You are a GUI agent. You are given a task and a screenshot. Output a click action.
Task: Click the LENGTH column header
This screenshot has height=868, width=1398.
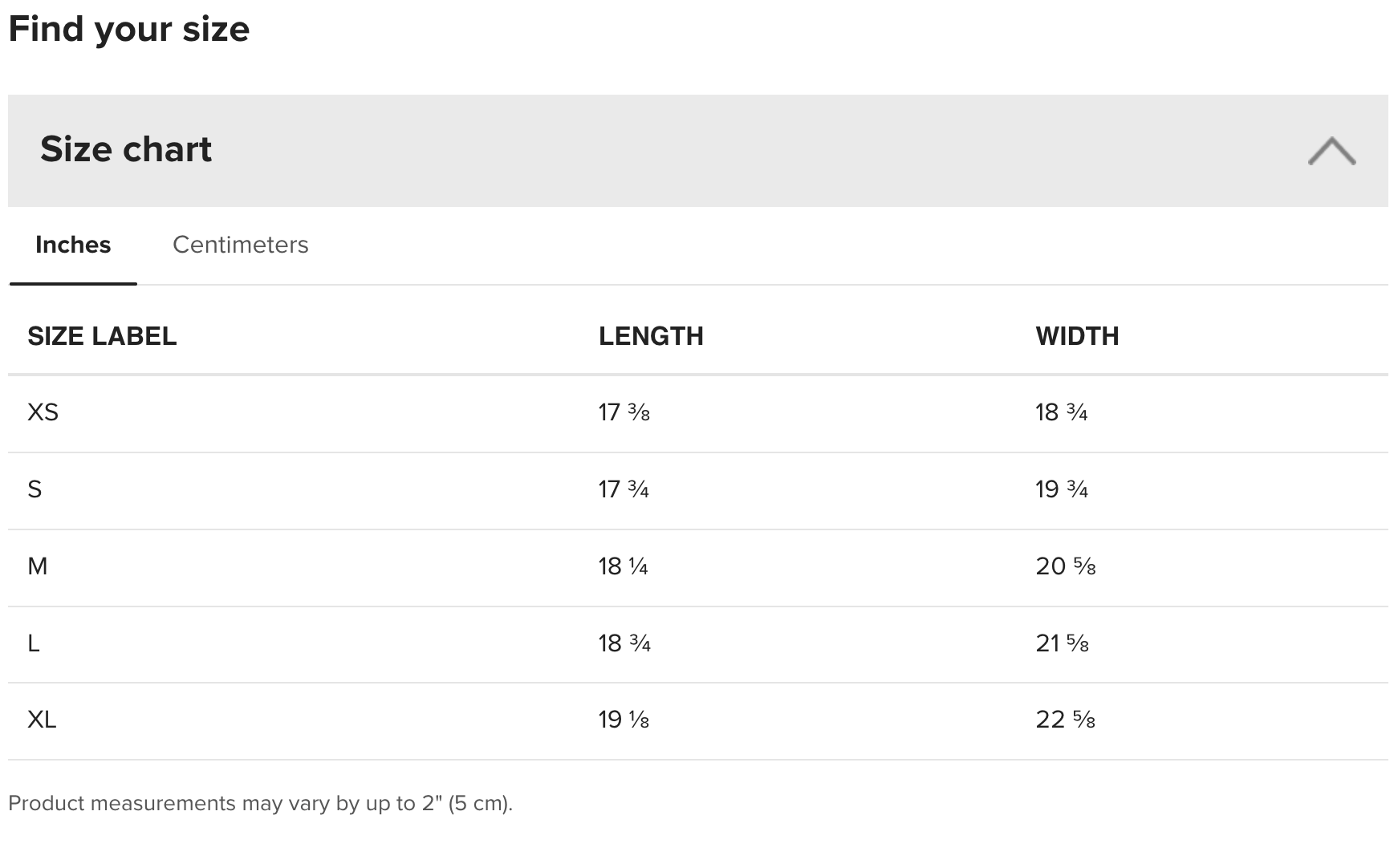[x=651, y=336]
